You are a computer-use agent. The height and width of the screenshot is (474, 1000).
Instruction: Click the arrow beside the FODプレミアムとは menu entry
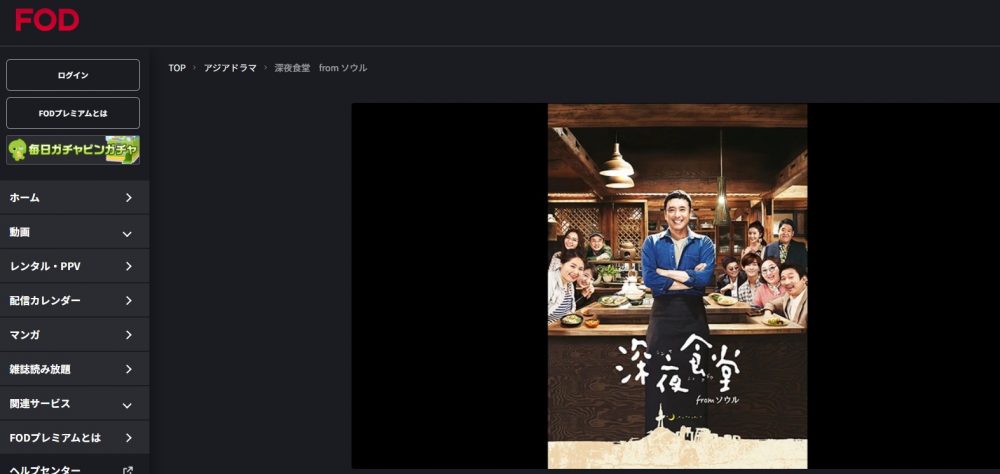[128, 438]
